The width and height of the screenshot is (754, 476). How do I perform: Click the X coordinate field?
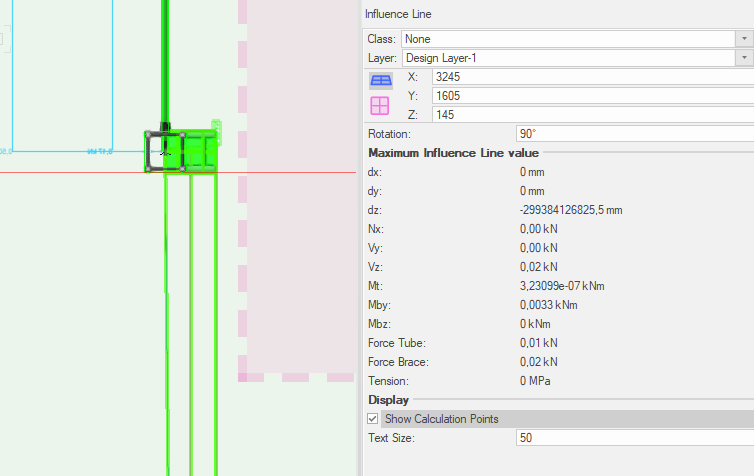[592, 77]
